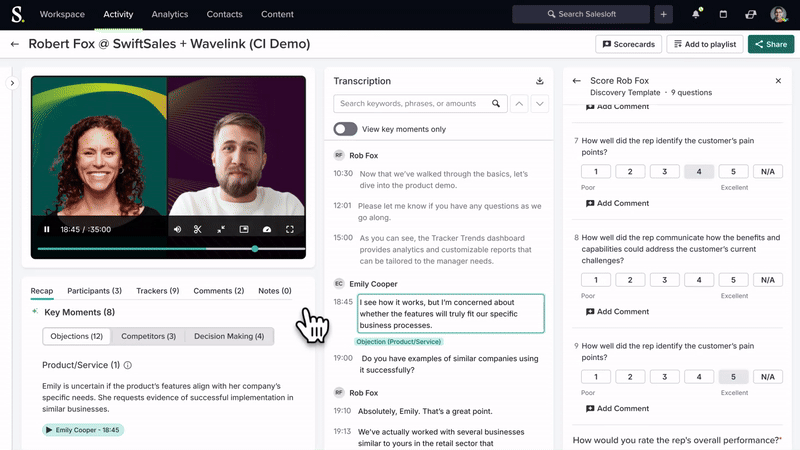Switch to Comments (2) tab
Image resolution: width=800 pixels, height=450 pixels.
[x=218, y=291]
